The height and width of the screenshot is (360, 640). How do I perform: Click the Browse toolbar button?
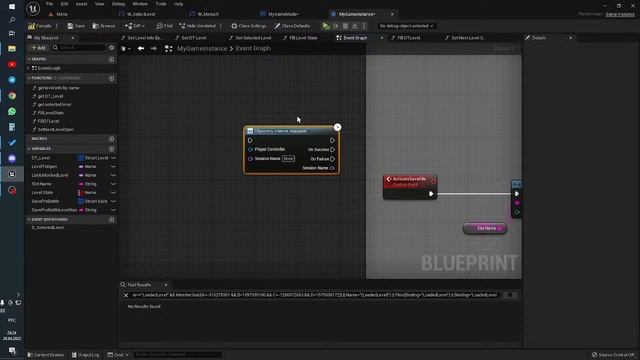(104, 26)
